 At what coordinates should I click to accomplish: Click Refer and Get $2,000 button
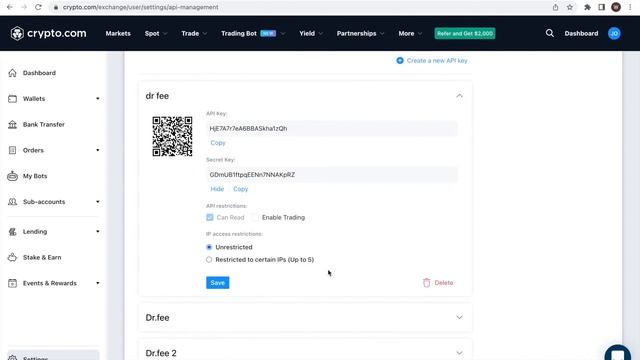465,33
